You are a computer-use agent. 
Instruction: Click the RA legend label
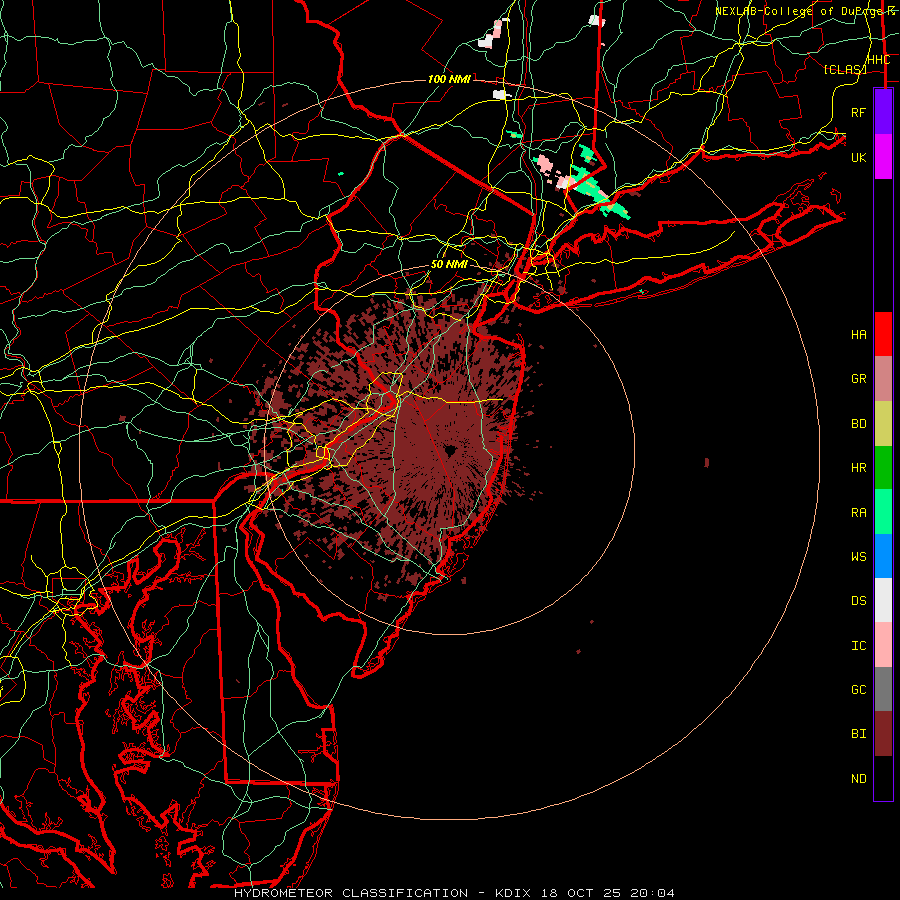coord(859,513)
